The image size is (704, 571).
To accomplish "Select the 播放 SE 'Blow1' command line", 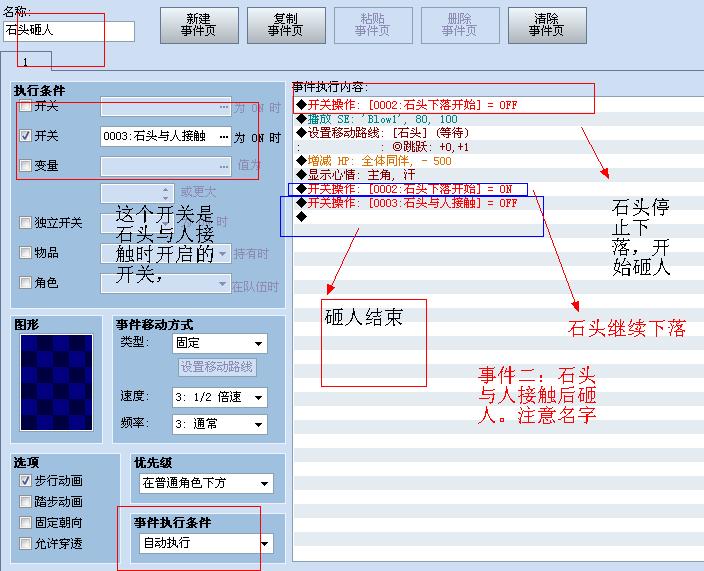I will click(498, 119).
